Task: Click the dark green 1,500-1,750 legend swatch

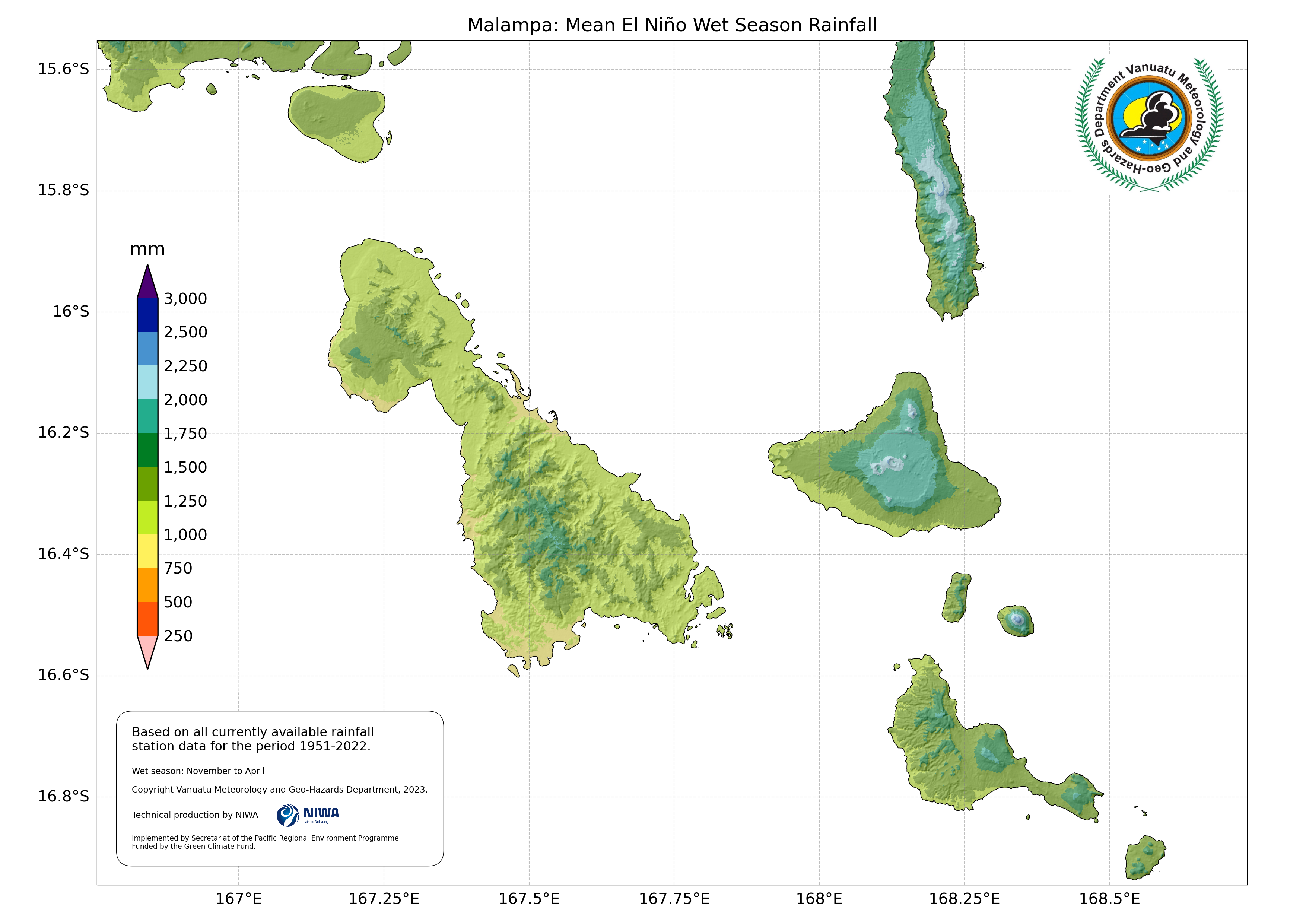Action: (147, 450)
